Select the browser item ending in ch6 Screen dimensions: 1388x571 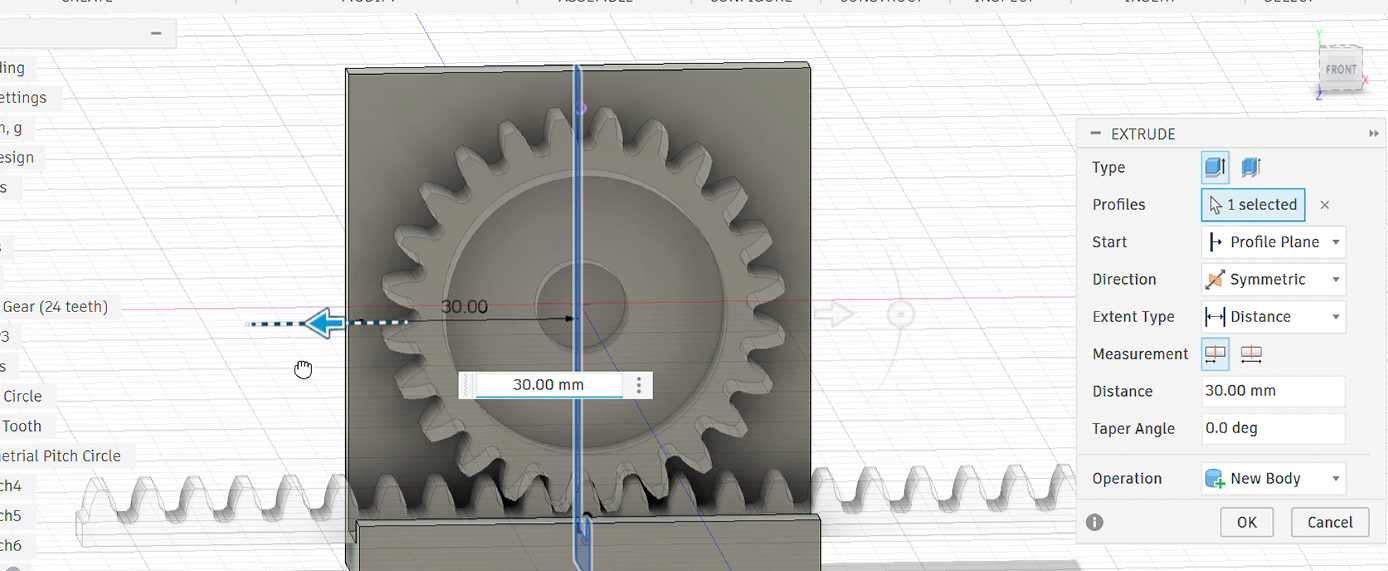11,546
